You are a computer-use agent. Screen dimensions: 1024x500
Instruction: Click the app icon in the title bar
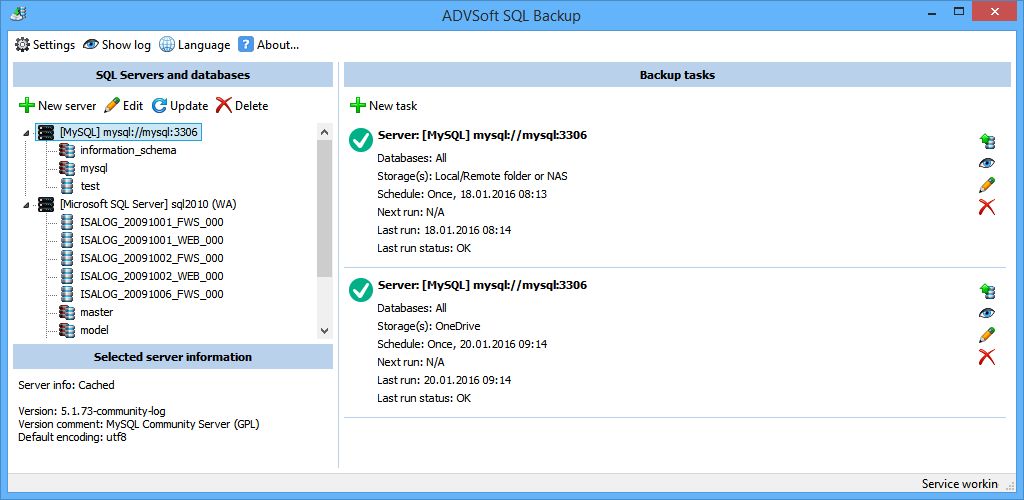[x=18, y=13]
